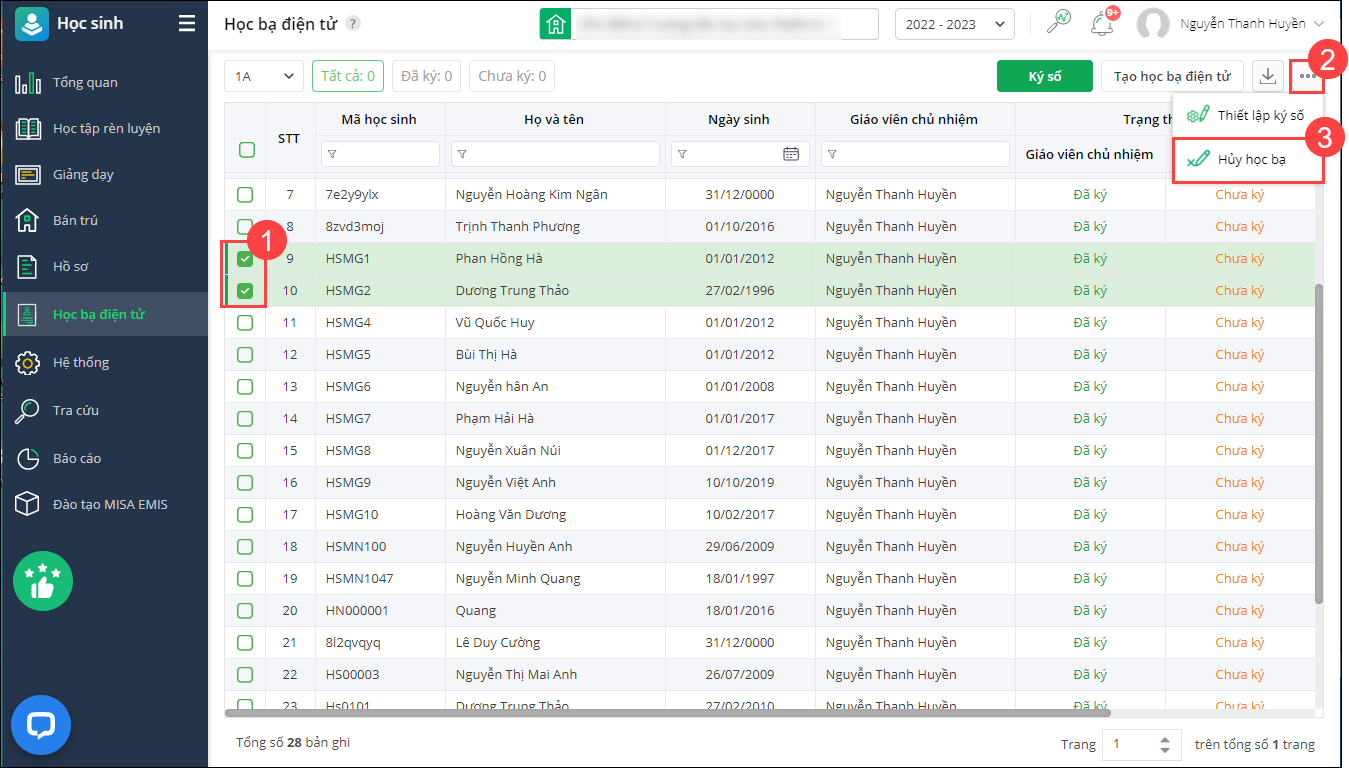
Task: Select Học bạ điện tử sidebar item
Action: (x=104, y=314)
